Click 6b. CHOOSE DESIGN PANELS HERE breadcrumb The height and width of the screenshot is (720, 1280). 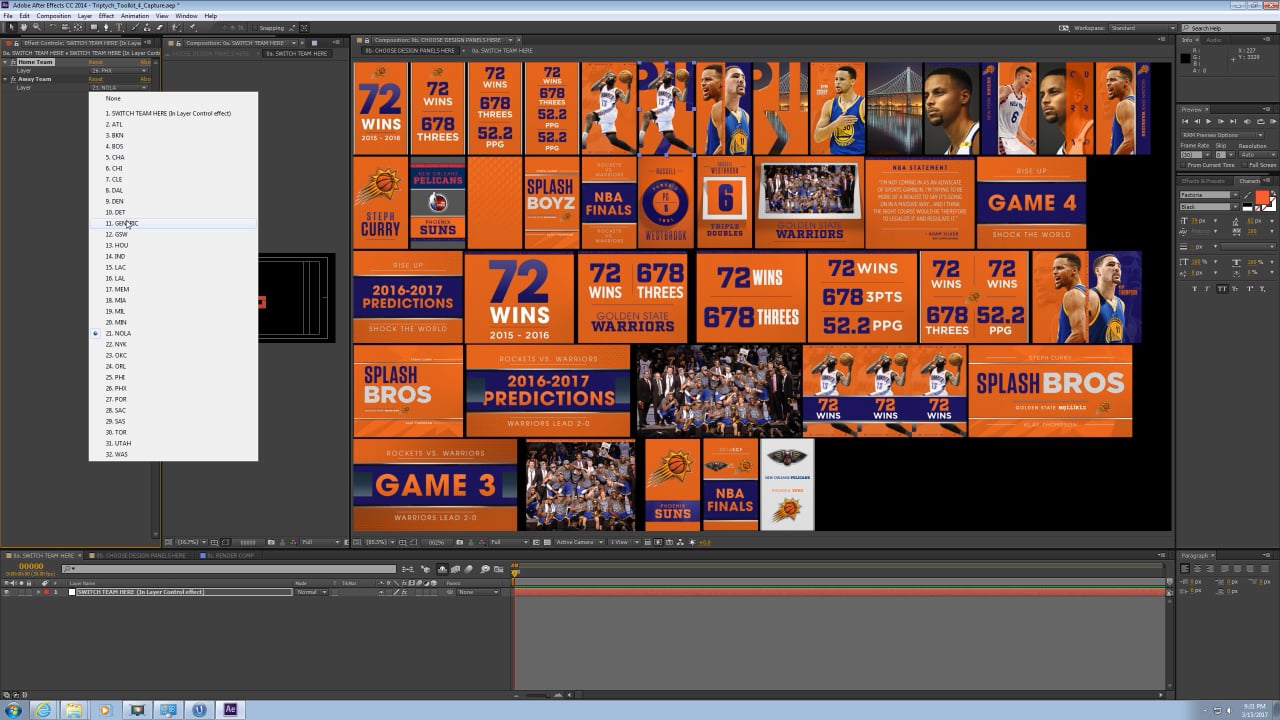tap(410, 50)
